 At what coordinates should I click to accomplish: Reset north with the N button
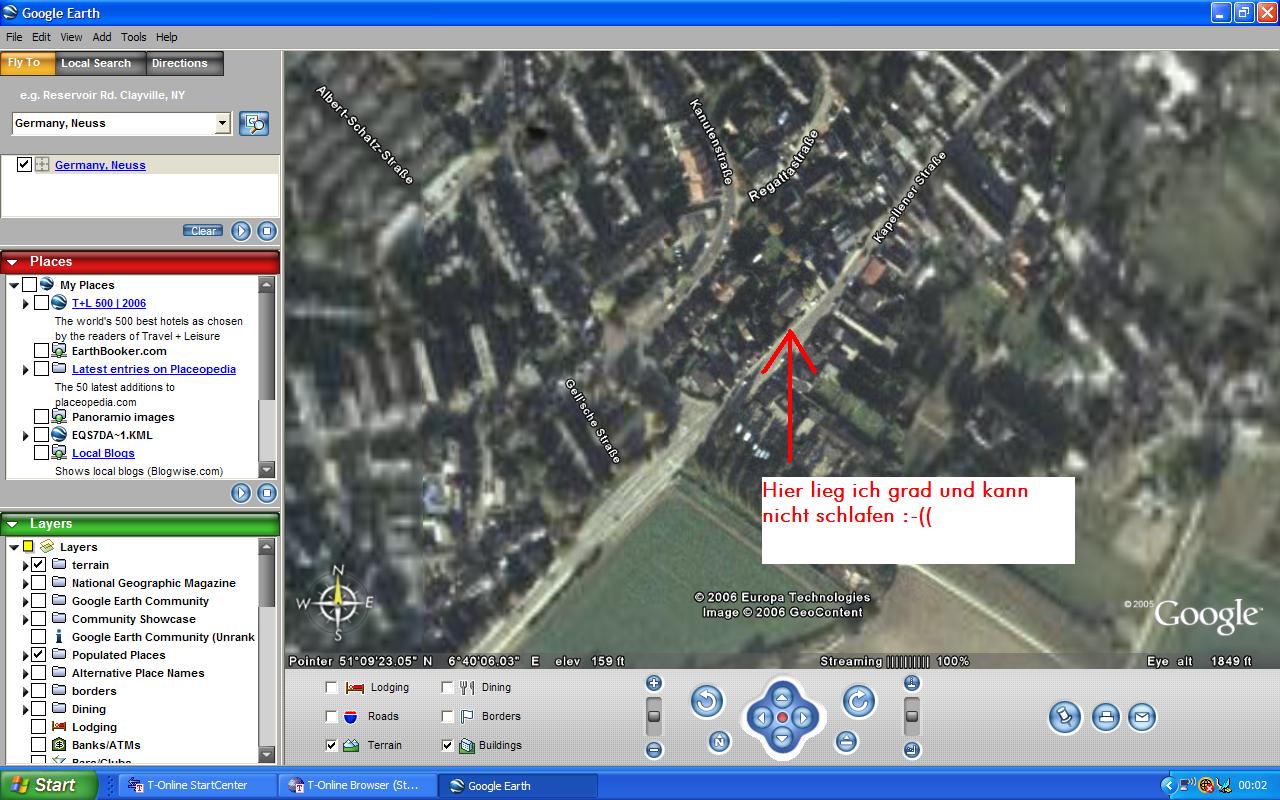(x=719, y=741)
